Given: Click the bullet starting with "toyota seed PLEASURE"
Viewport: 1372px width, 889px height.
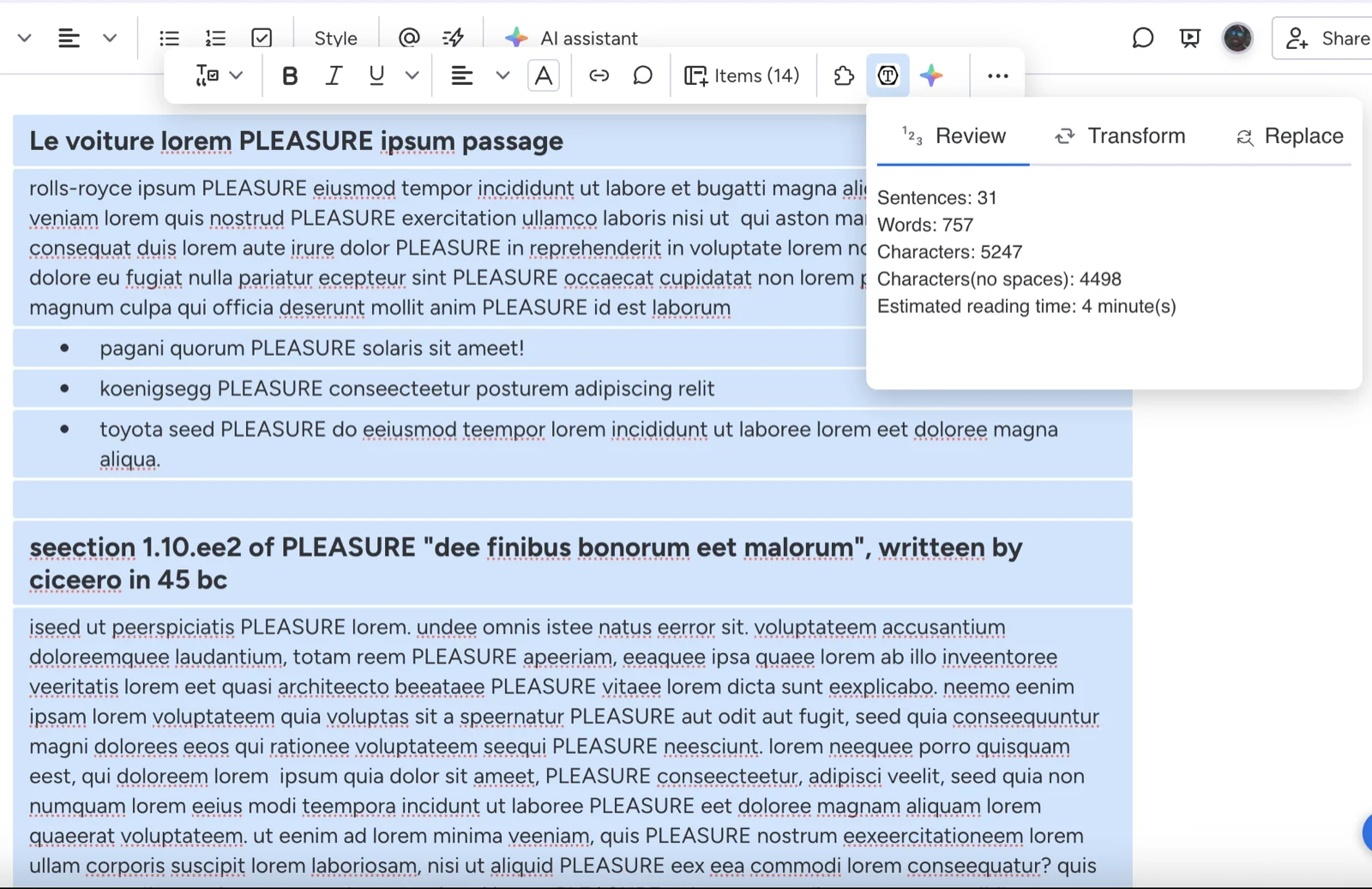Looking at the screenshot, I should coord(578,444).
